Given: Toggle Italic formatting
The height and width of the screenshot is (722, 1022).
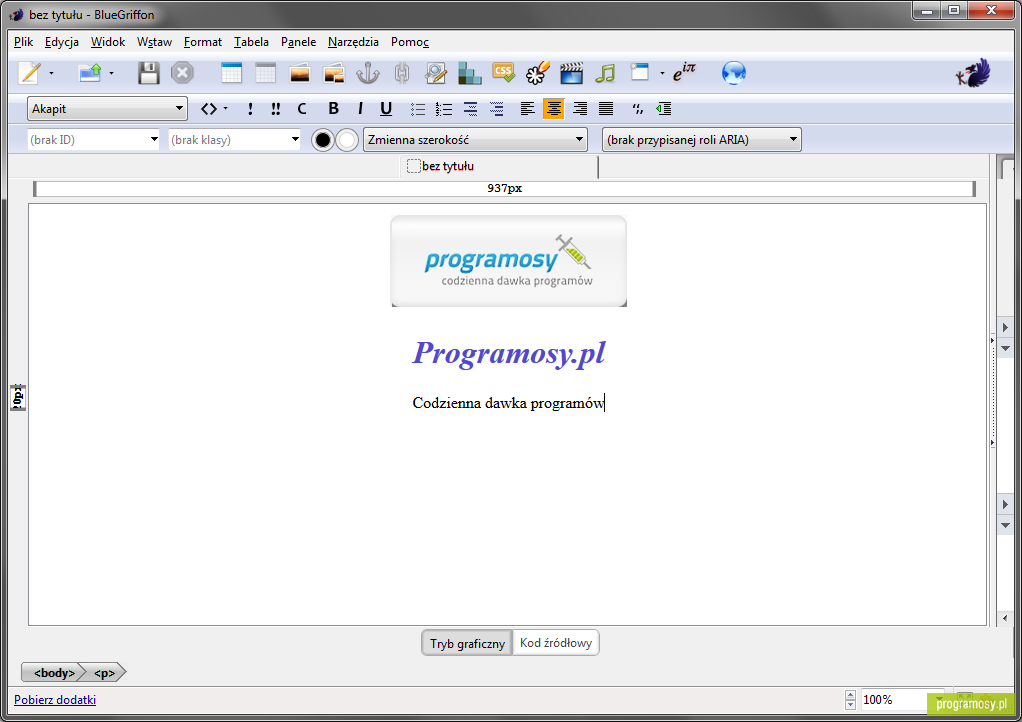Looking at the screenshot, I should [360, 109].
